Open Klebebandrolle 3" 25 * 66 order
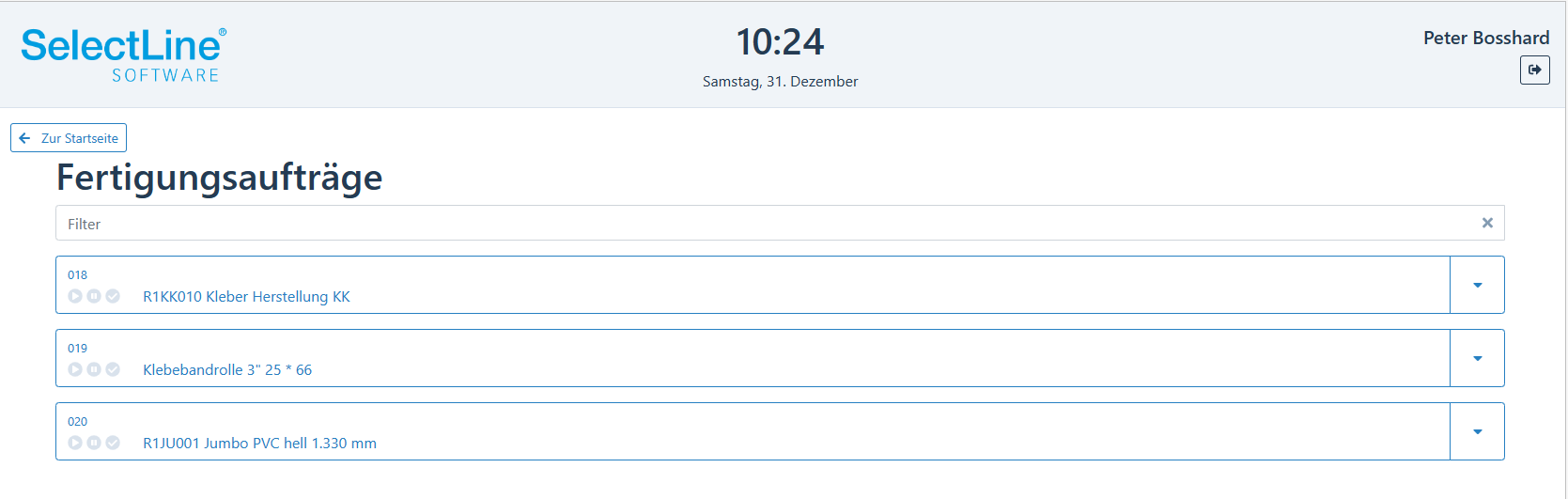The width and height of the screenshot is (1568, 499). point(227,370)
